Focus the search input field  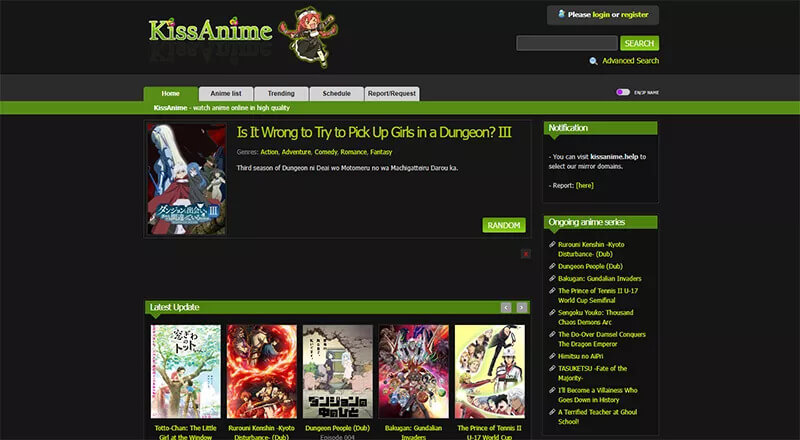567,43
